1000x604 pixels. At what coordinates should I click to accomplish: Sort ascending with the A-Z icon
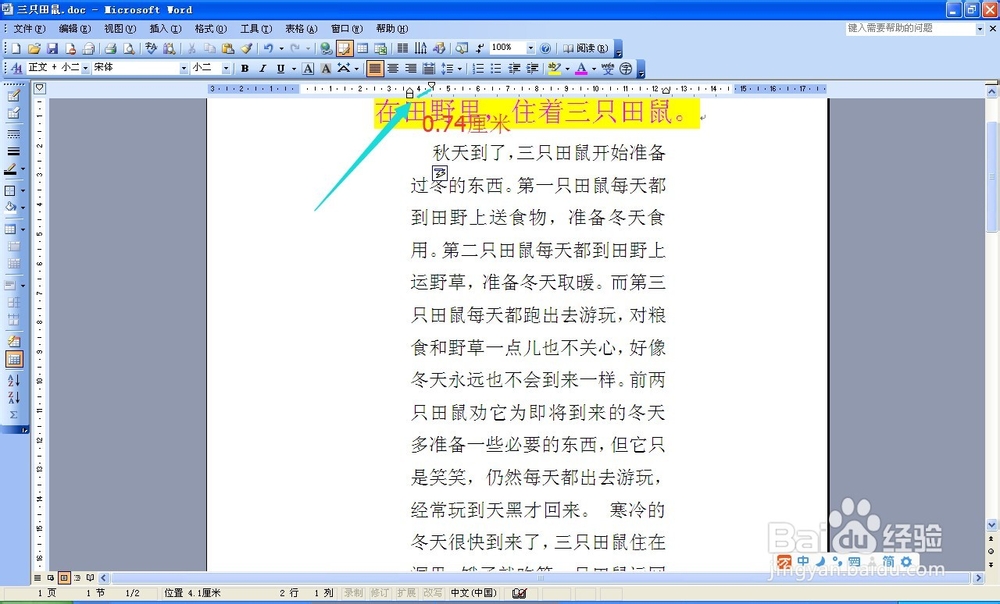pyautogui.click(x=13, y=380)
